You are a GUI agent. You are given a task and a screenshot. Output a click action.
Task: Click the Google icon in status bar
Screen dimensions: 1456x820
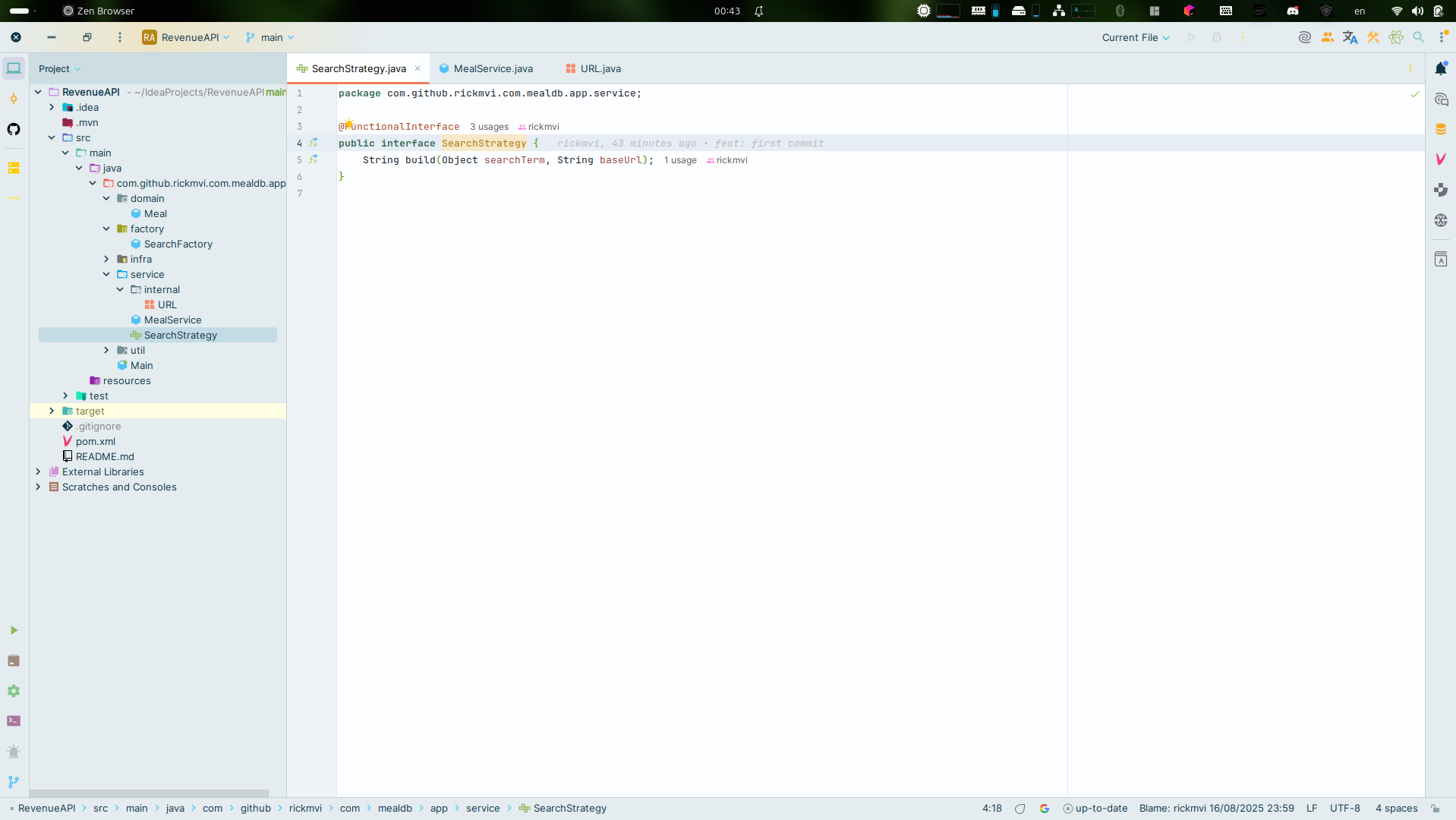pos(1045,809)
